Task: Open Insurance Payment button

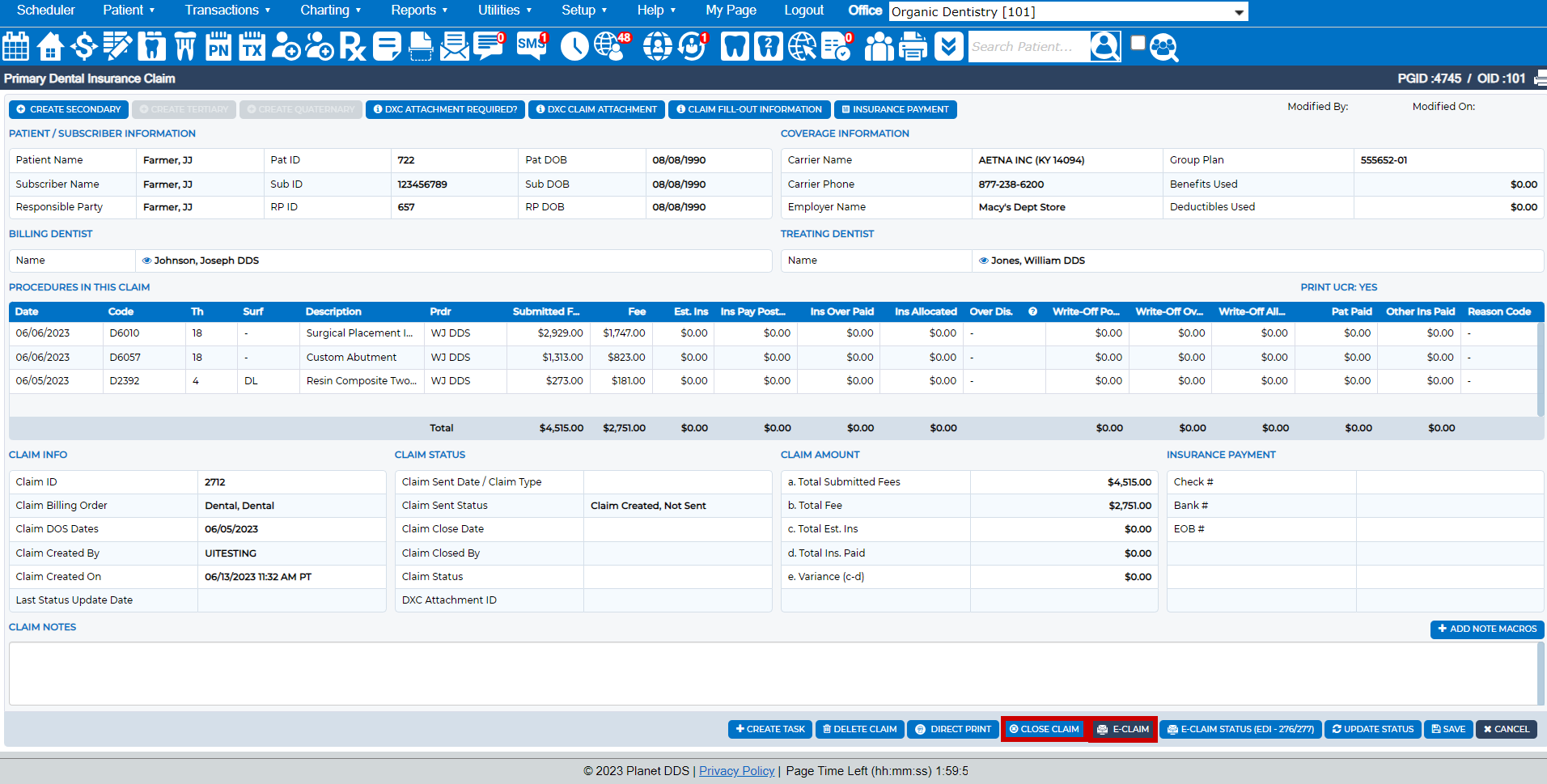Action: [x=895, y=109]
